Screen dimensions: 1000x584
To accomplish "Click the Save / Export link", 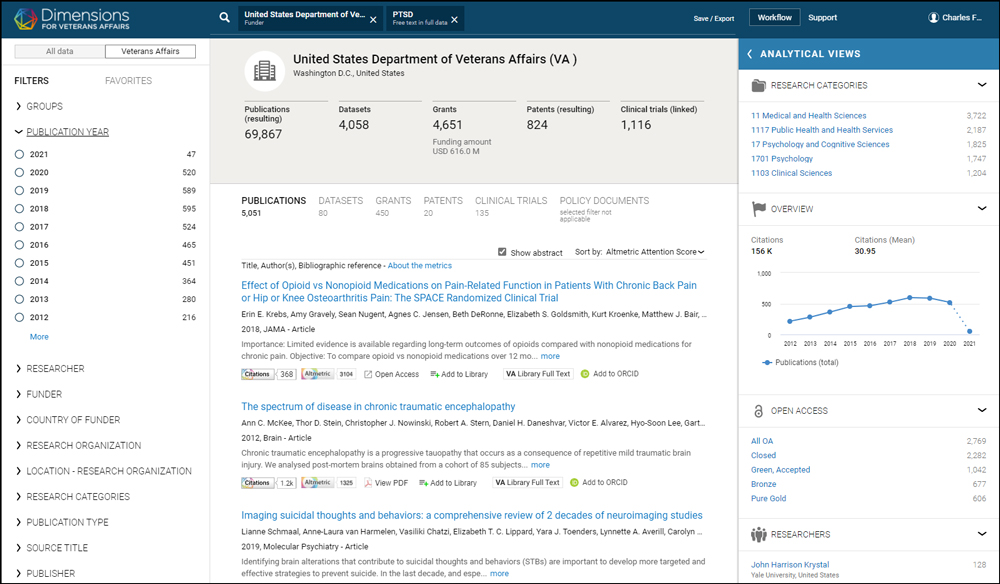I will coord(714,18).
